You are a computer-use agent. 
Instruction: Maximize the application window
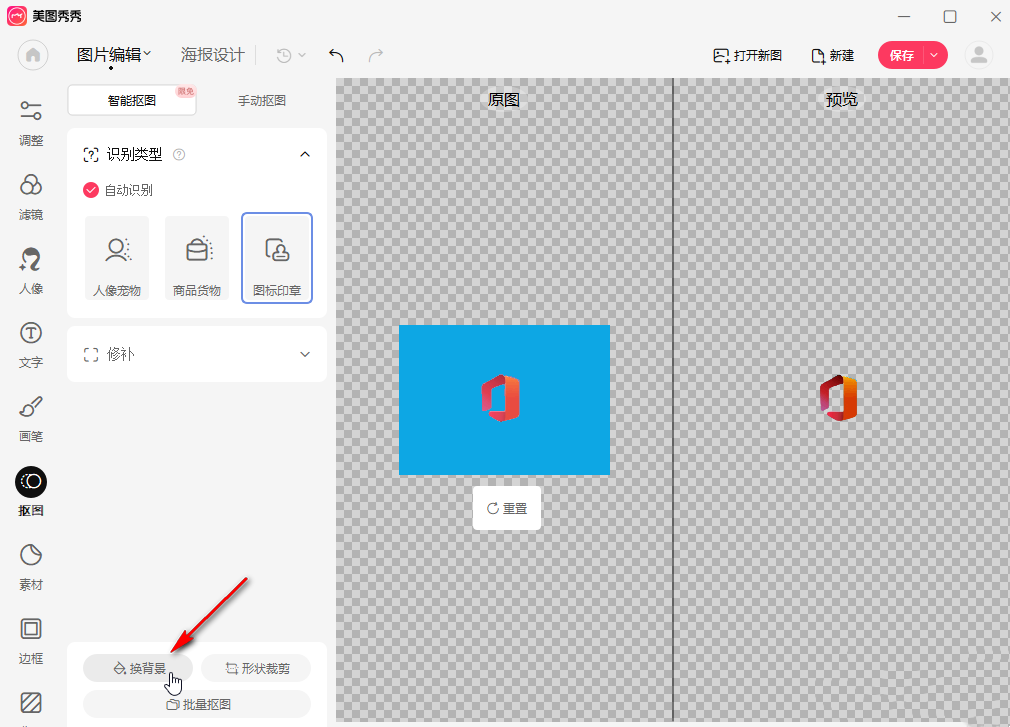coord(949,16)
